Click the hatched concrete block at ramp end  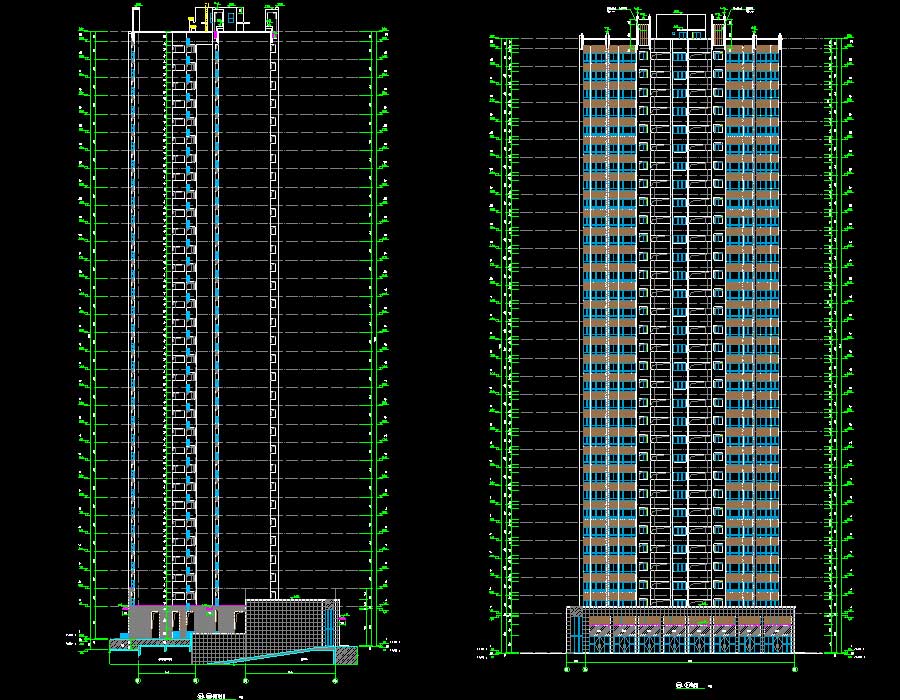pyautogui.click(x=346, y=654)
